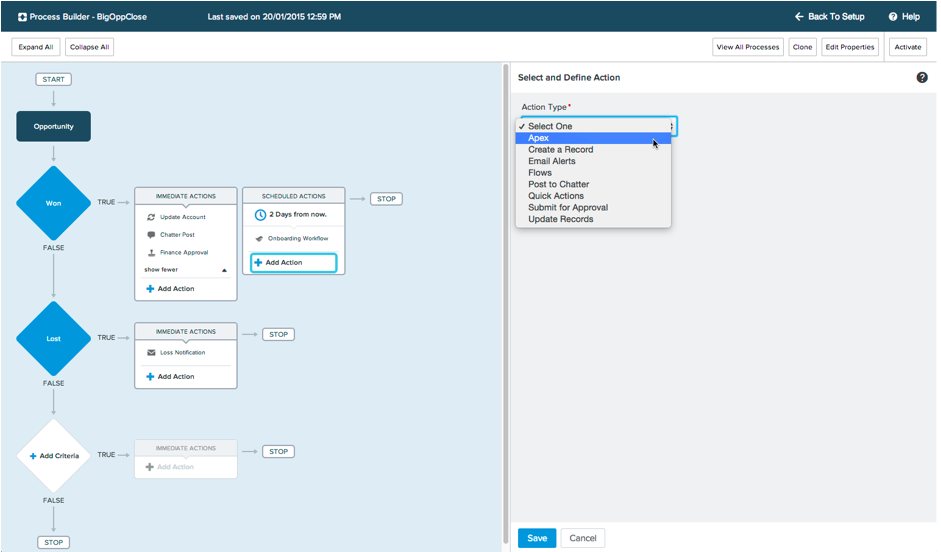Open the help question mark in panel

coord(922,78)
